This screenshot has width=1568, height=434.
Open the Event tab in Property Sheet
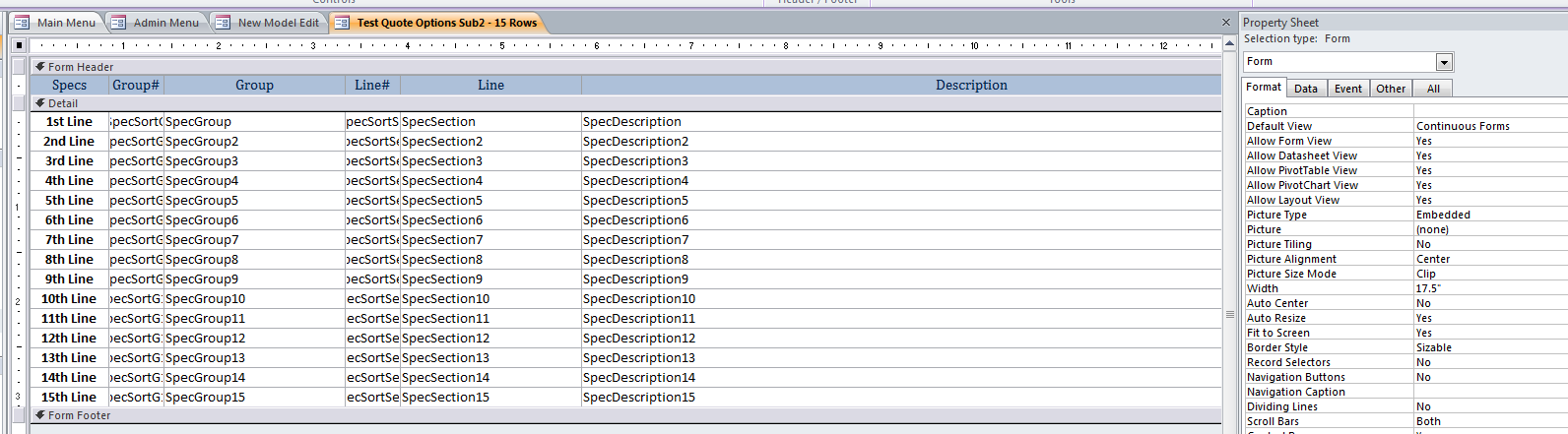pyautogui.click(x=1347, y=89)
